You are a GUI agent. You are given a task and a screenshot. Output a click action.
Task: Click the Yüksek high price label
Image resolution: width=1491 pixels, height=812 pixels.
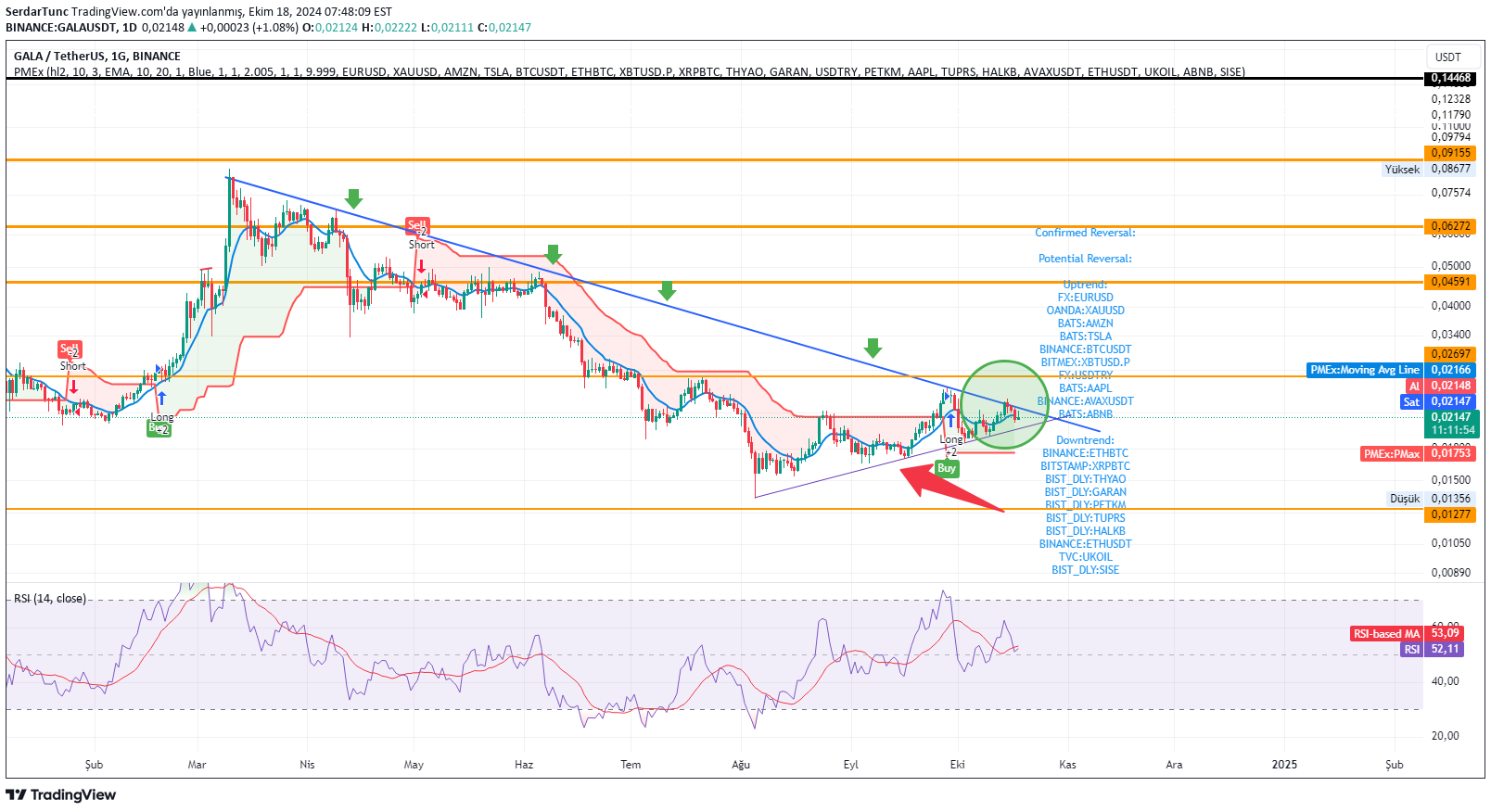tap(1402, 170)
